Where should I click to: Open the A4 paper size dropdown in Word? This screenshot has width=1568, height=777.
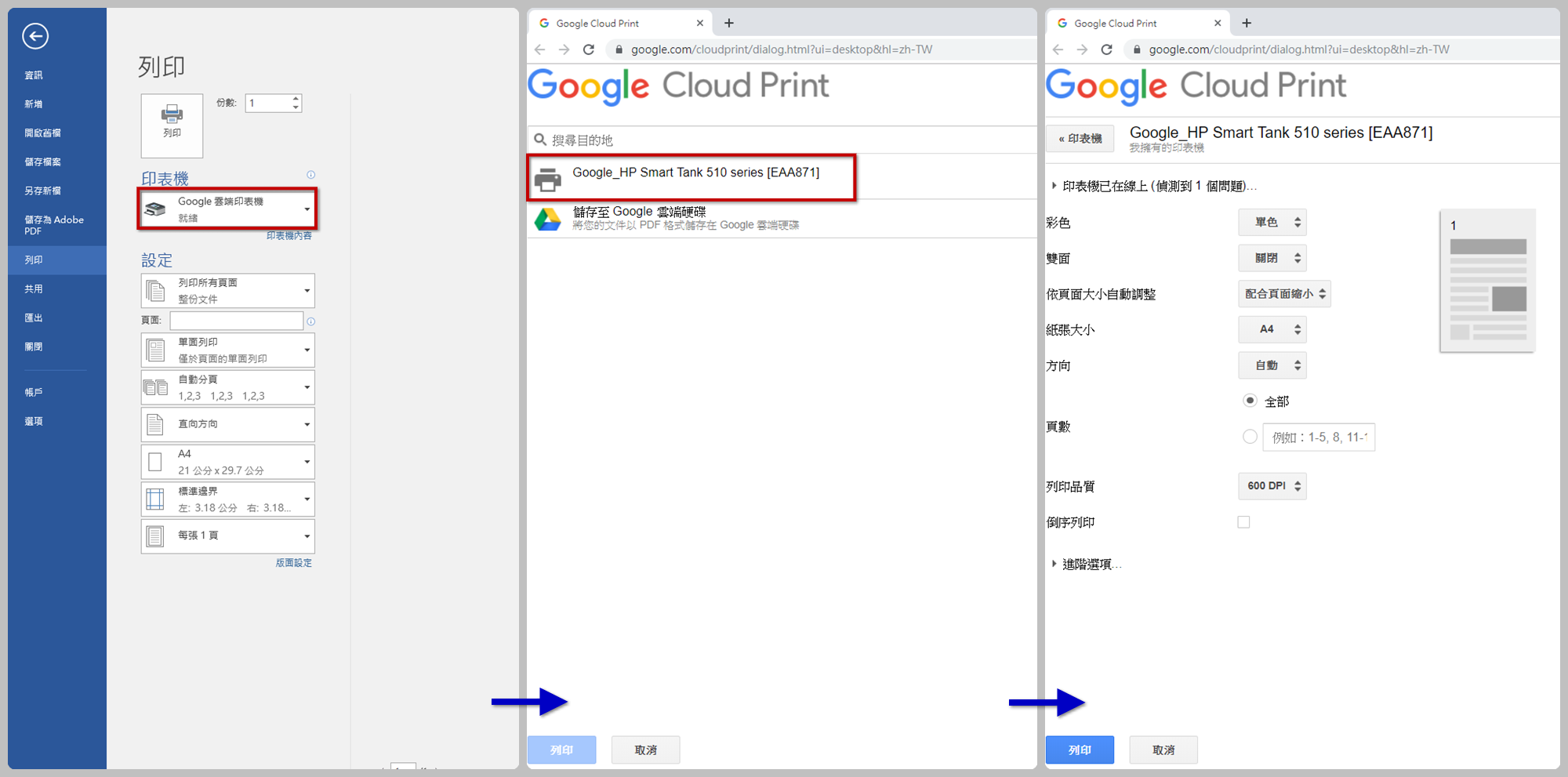pyautogui.click(x=227, y=462)
